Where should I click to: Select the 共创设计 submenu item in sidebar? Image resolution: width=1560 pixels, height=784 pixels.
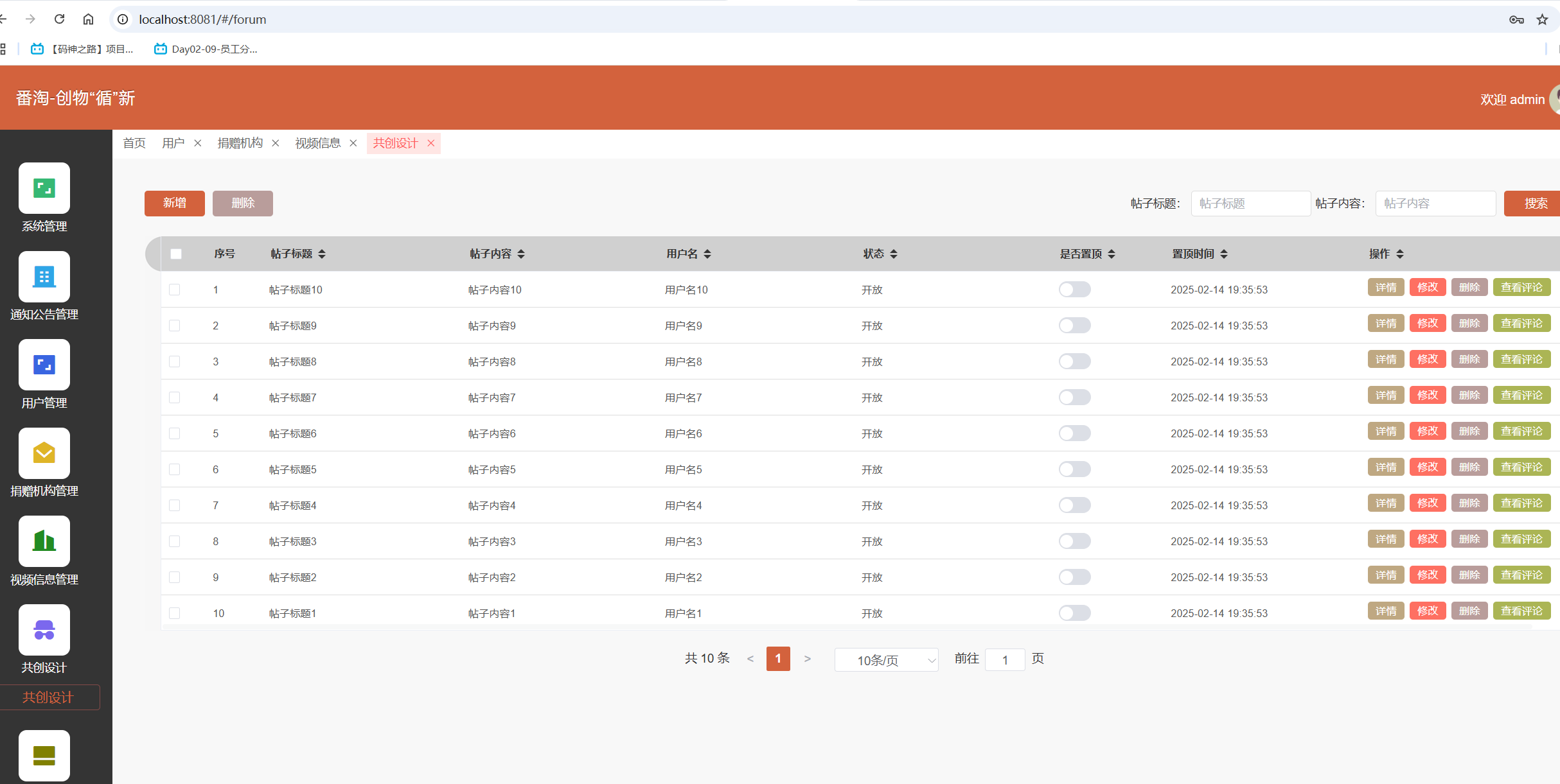(x=48, y=697)
